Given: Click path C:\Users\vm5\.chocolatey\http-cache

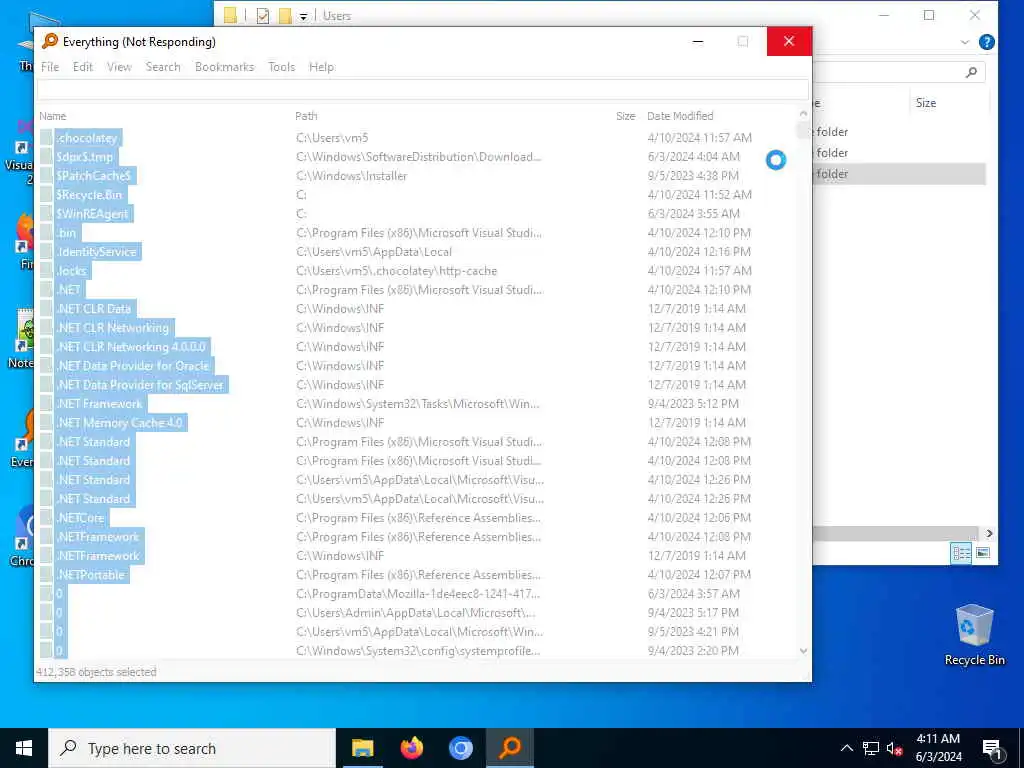Looking at the screenshot, I should (x=396, y=270).
